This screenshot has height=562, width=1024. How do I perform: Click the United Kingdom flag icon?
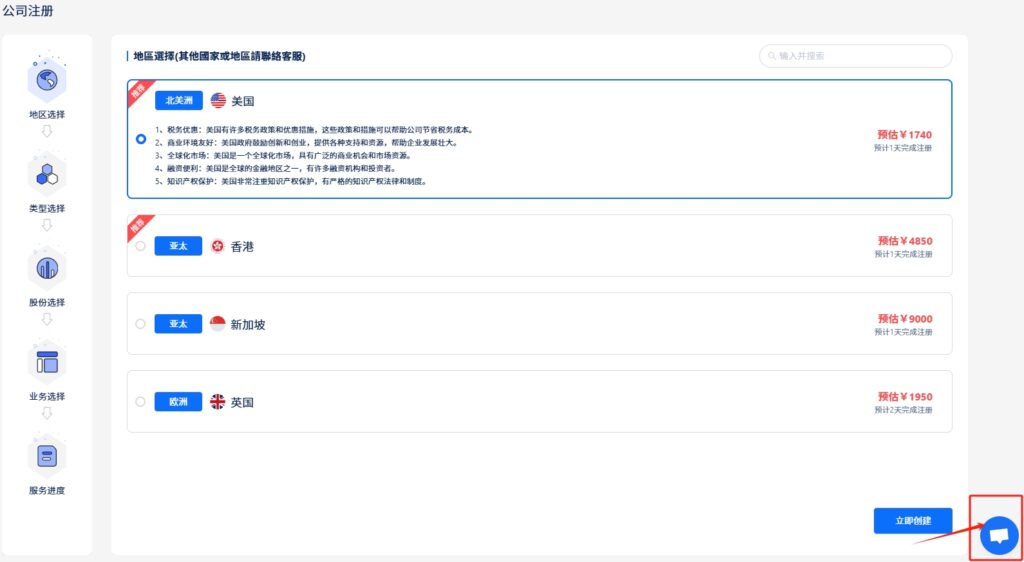tap(217, 401)
